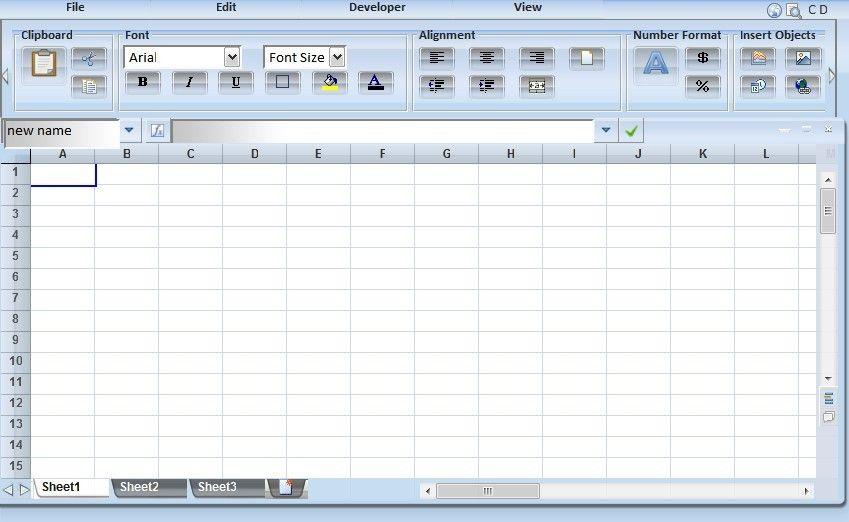Insert a picture from Insert Objects

803,58
